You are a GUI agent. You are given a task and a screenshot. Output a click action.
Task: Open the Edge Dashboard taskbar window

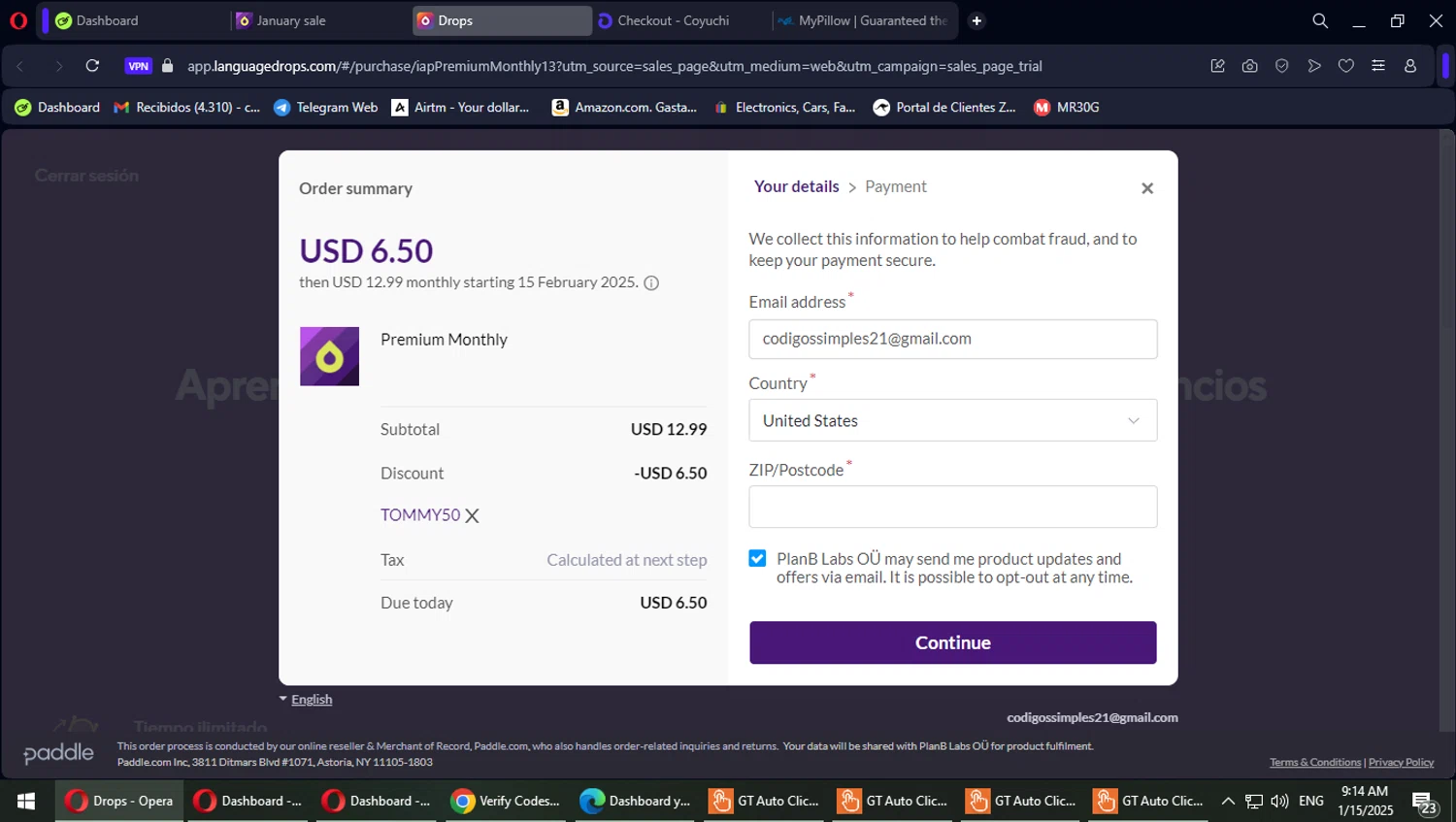[x=635, y=801]
